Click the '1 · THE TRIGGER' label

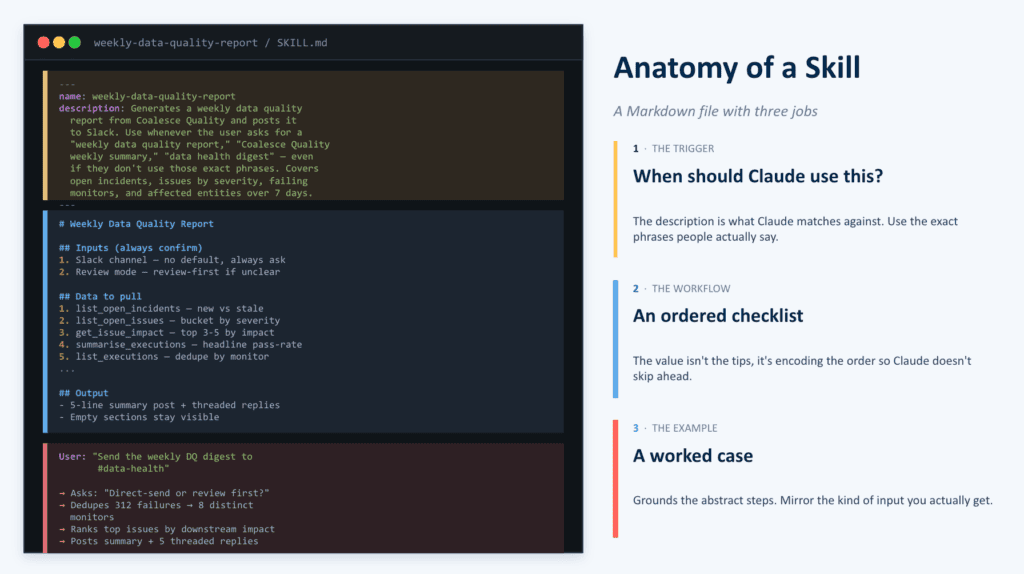(x=673, y=149)
